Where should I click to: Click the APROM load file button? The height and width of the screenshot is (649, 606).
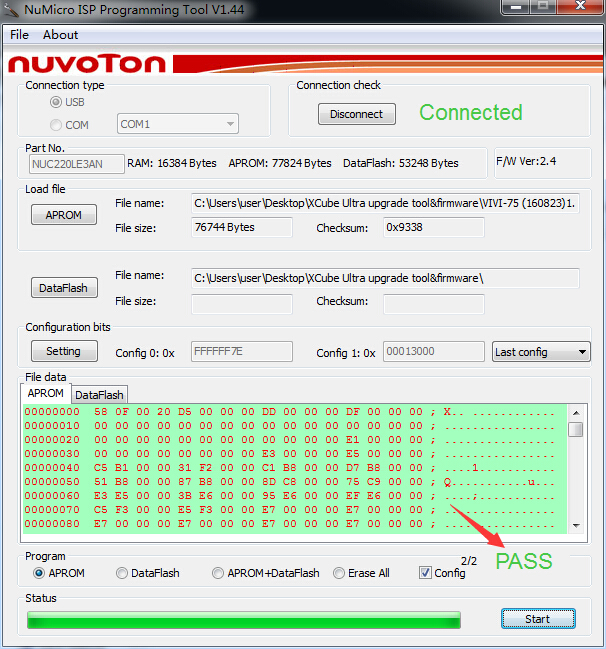[x=64, y=215]
